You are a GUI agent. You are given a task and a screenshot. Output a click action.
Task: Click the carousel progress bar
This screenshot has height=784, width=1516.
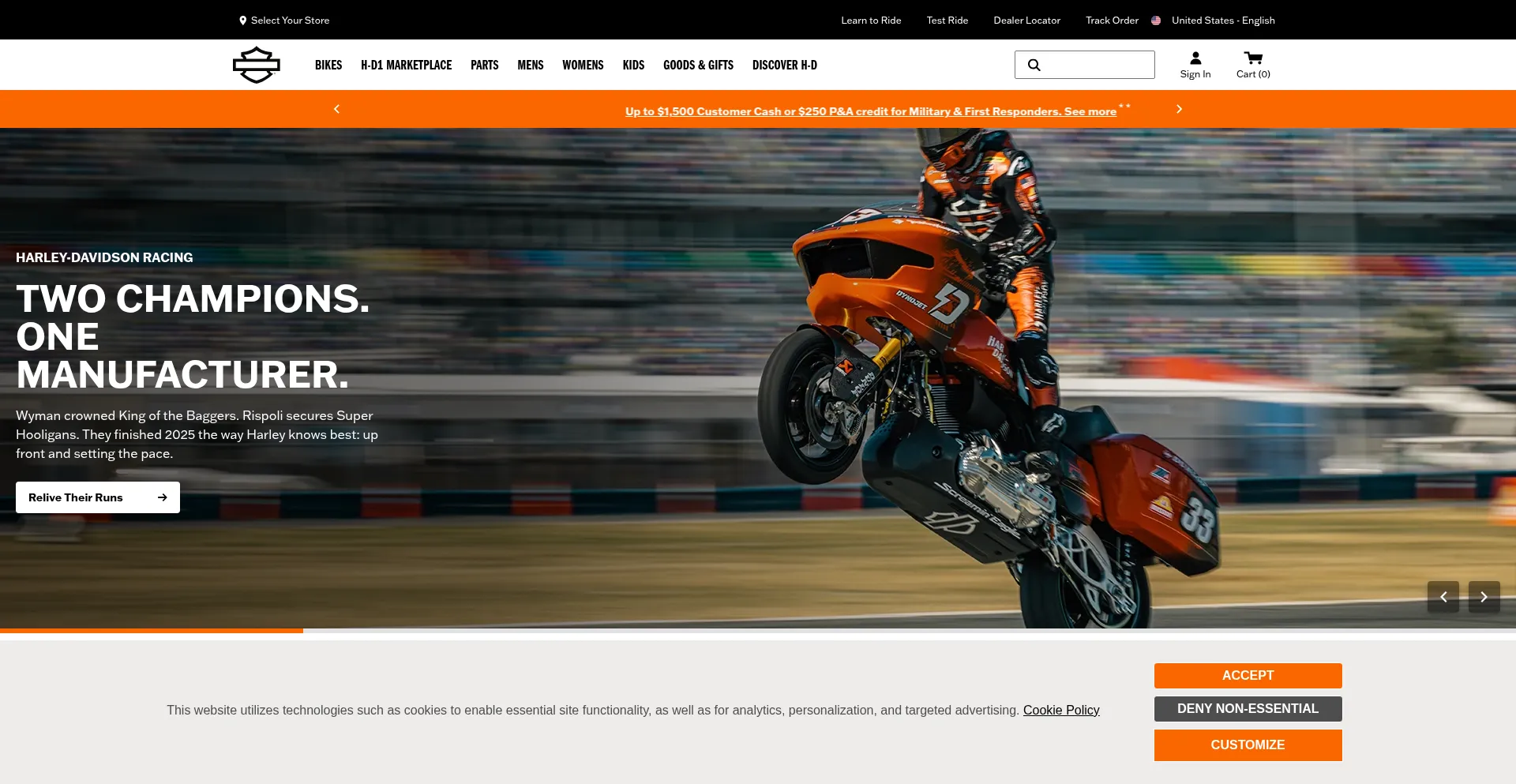click(758, 631)
